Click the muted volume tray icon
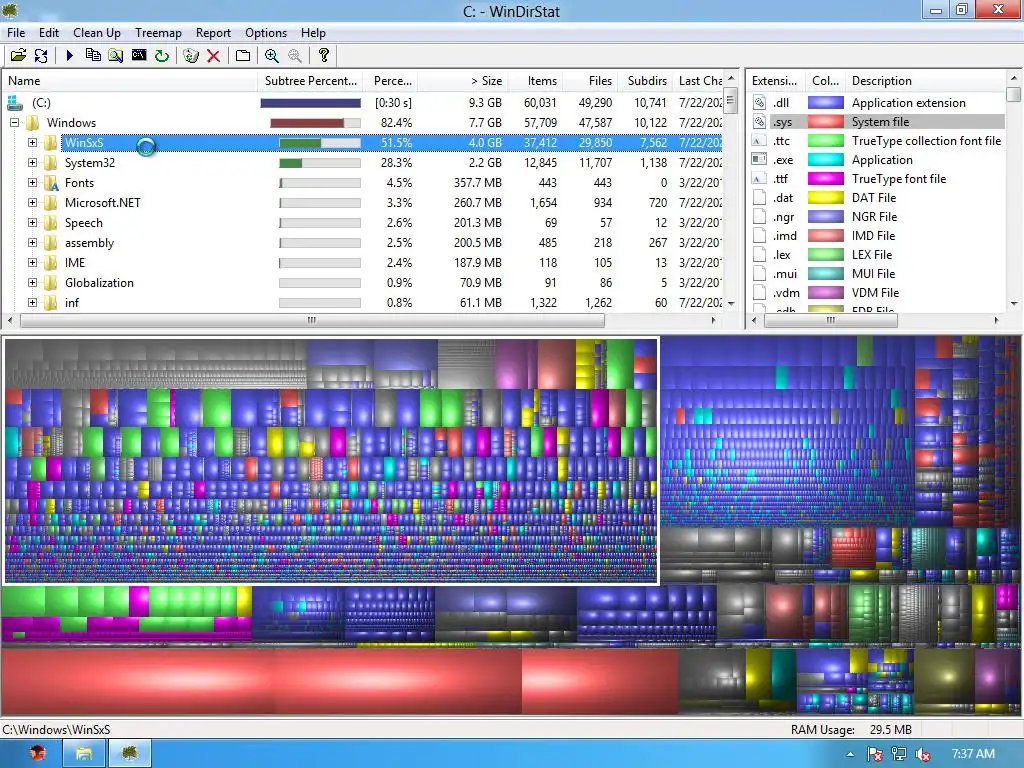 [923, 754]
